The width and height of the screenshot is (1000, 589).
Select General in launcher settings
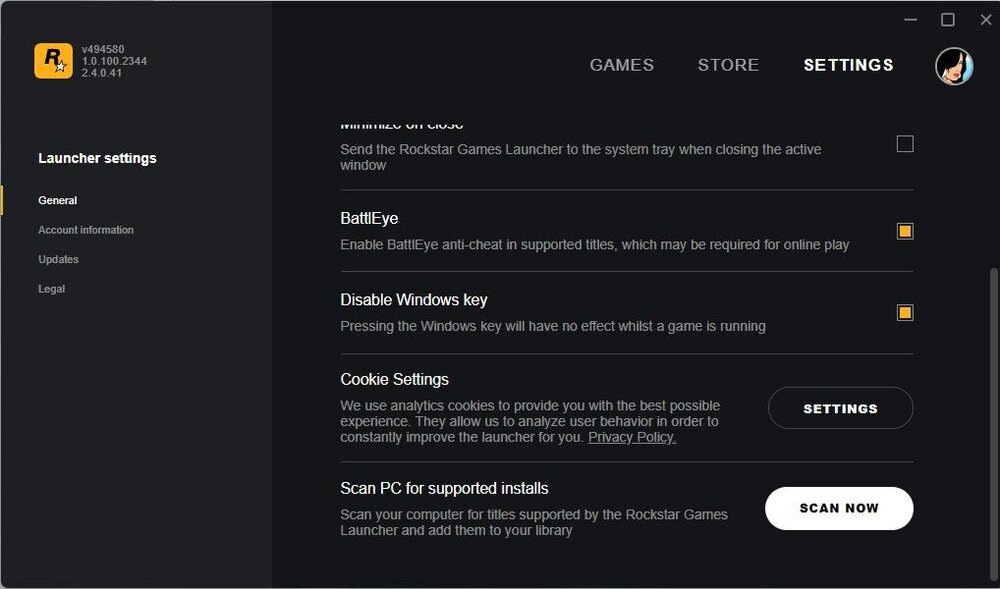point(57,200)
